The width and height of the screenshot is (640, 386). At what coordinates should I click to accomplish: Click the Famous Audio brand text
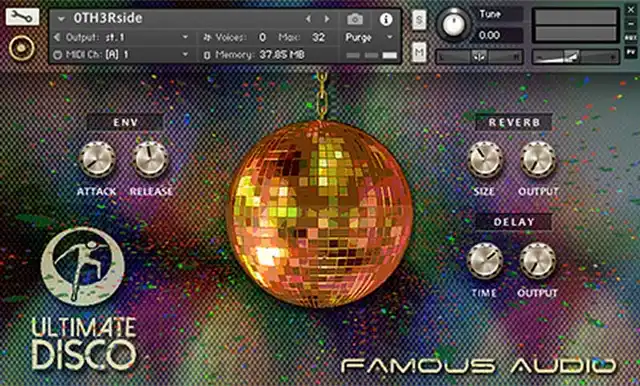[x=479, y=366]
